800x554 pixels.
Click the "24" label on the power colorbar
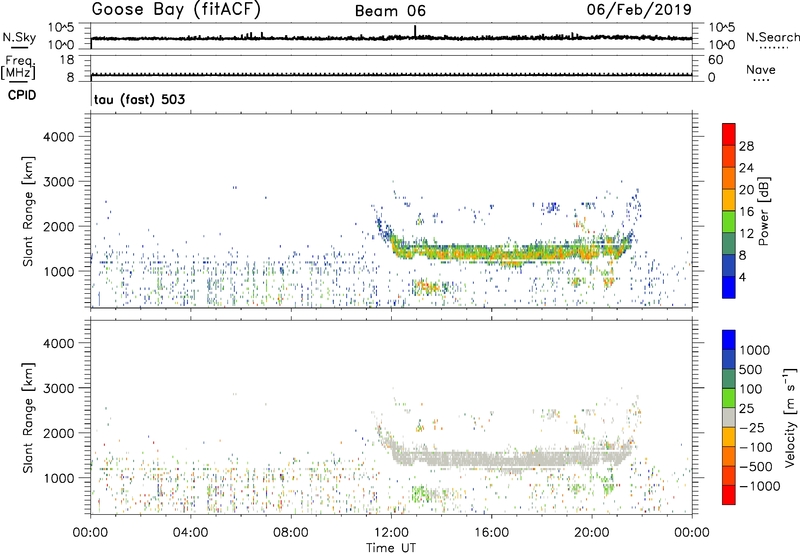coord(746,168)
